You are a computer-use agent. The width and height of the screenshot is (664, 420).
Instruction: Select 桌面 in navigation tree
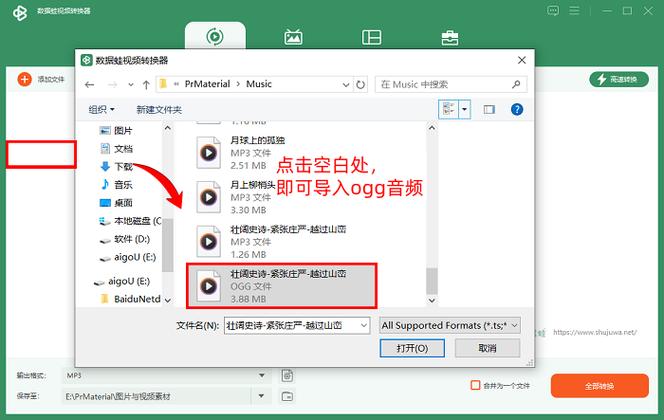(116, 203)
